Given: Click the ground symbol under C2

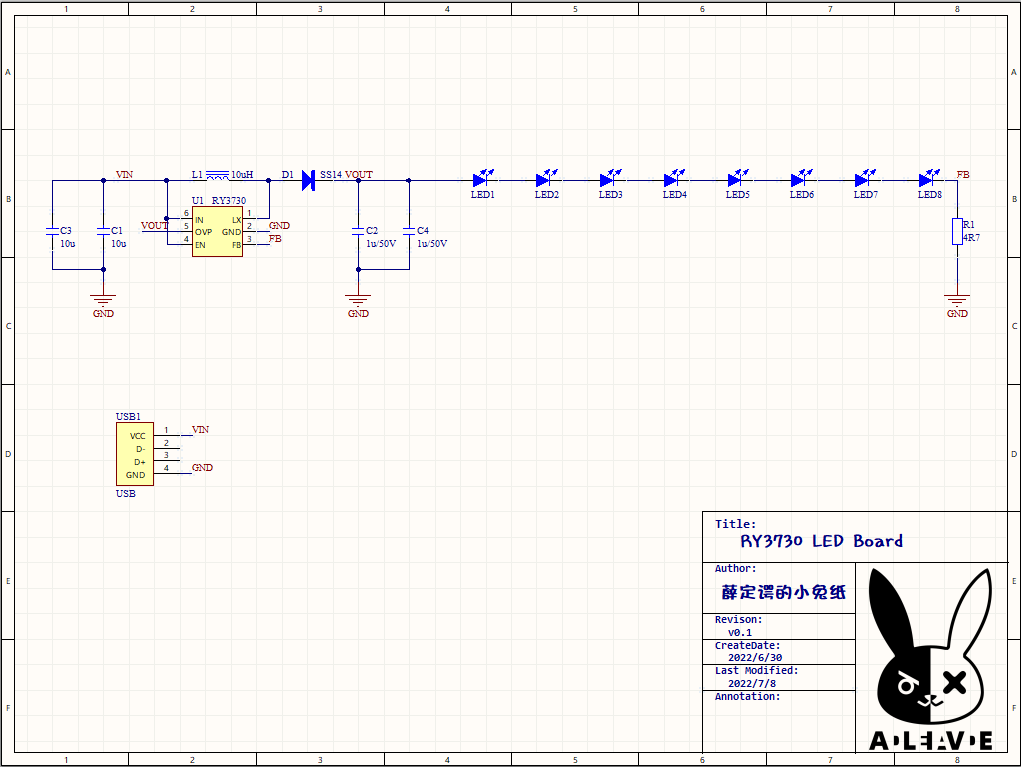Looking at the screenshot, I should pyautogui.click(x=358, y=300).
